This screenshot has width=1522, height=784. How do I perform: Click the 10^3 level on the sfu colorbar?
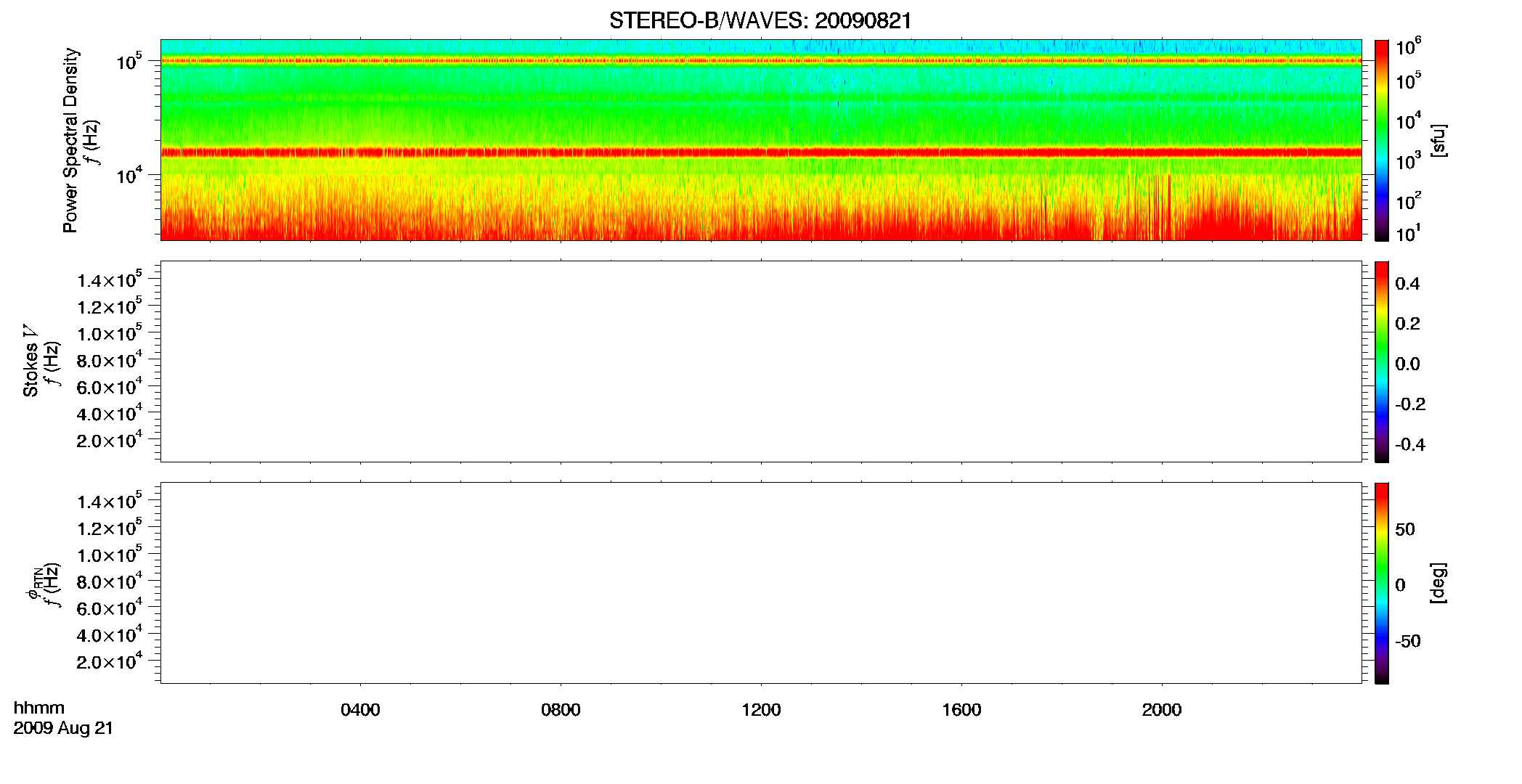click(1382, 163)
